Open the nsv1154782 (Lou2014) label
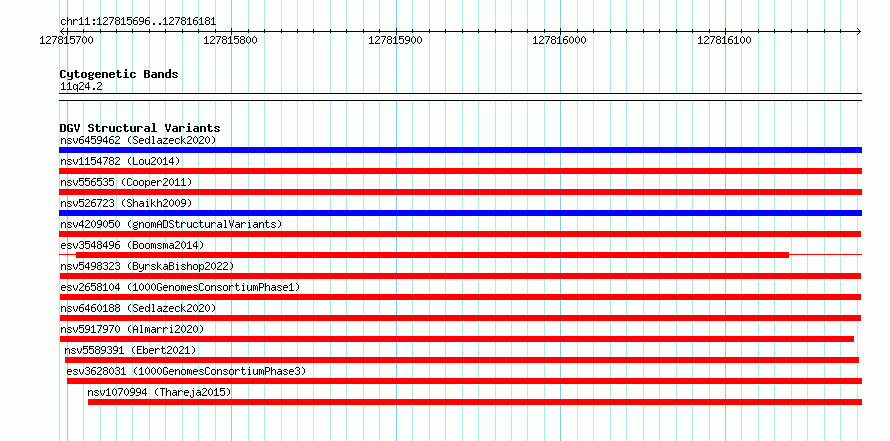The height and width of the screenshot is (441, 890). click(x=120, y=161)
